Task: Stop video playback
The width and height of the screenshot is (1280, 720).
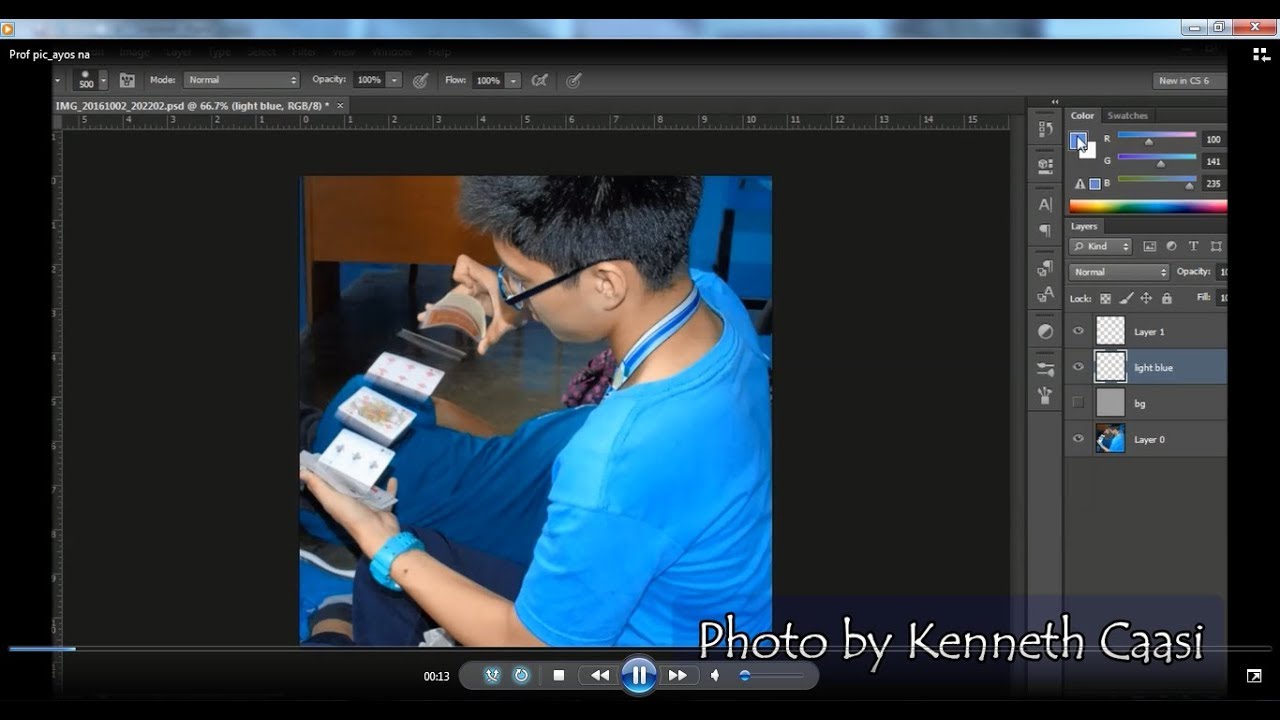Action: point(559,675)
